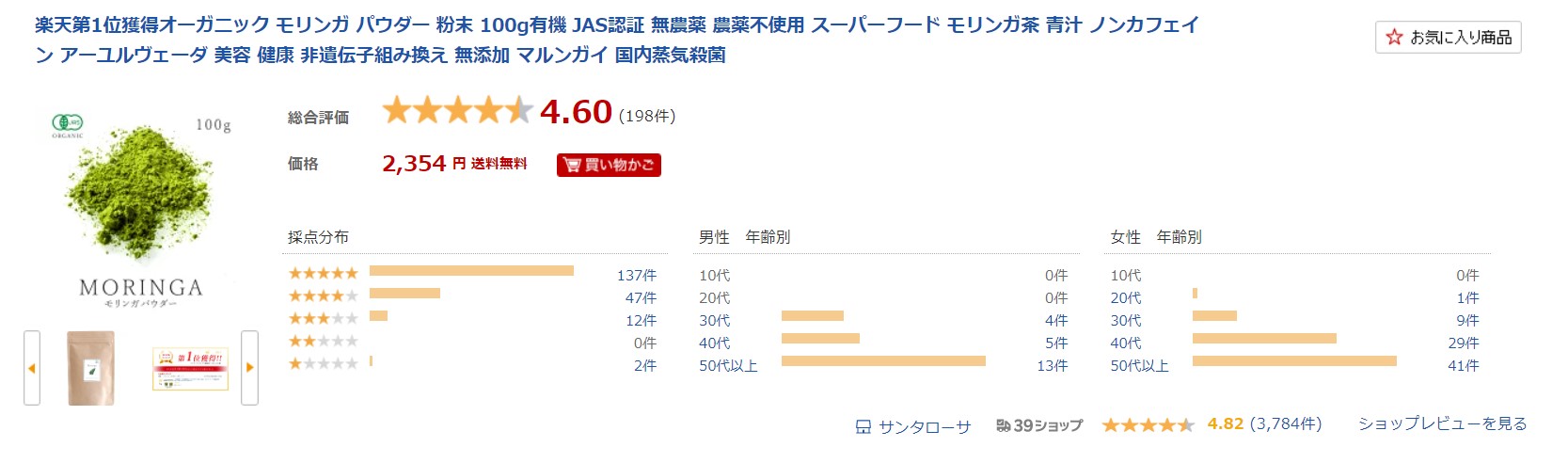
Task: Show next thumbnail with right arrow
Action: [249, 368]
